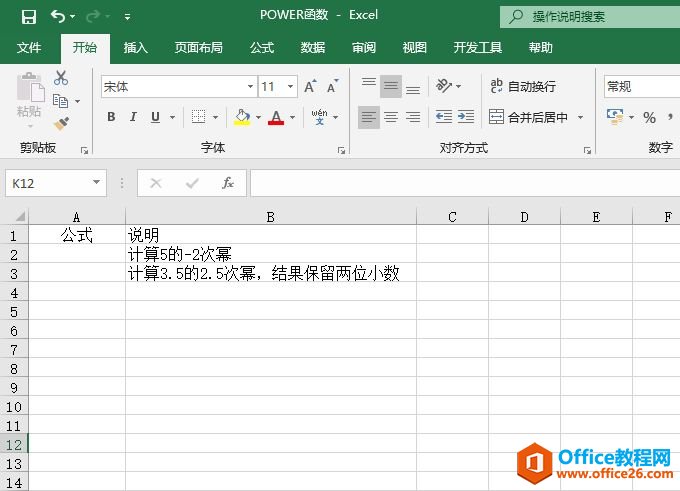Click the 粘贴 (Paste) button

(30, 99)
